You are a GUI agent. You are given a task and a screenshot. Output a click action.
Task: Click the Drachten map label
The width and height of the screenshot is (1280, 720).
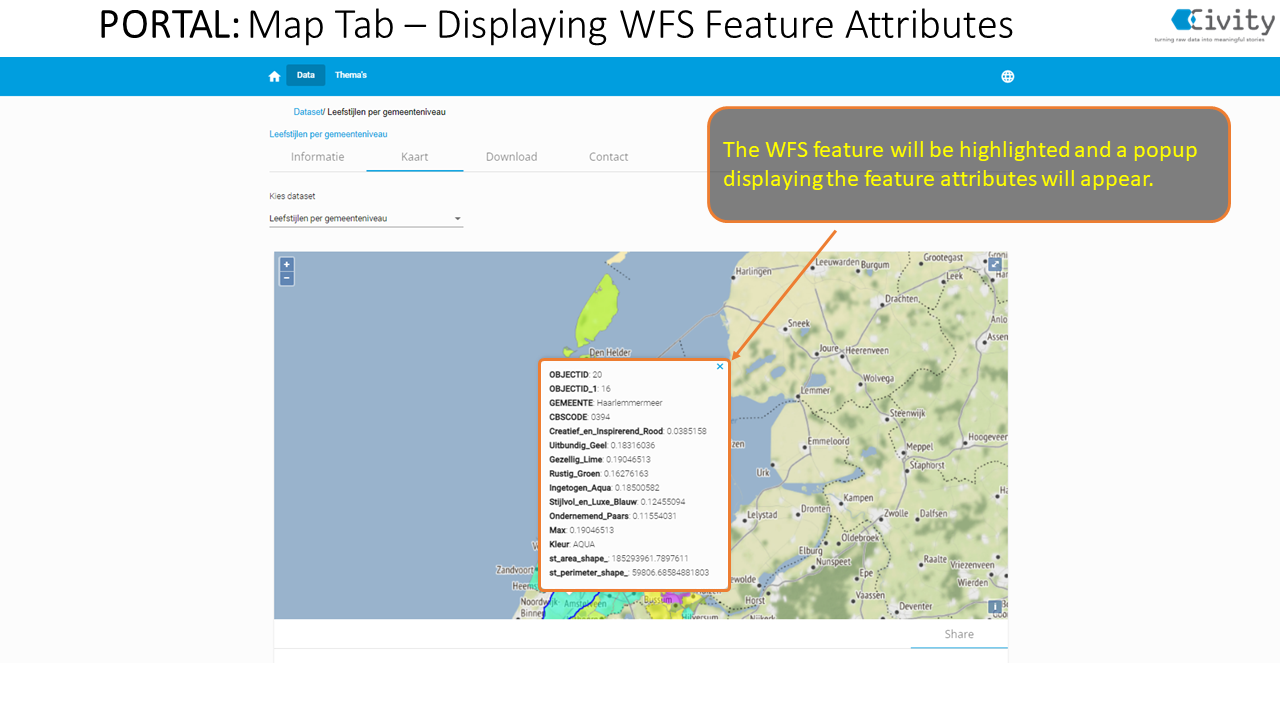tap(901, 299)
